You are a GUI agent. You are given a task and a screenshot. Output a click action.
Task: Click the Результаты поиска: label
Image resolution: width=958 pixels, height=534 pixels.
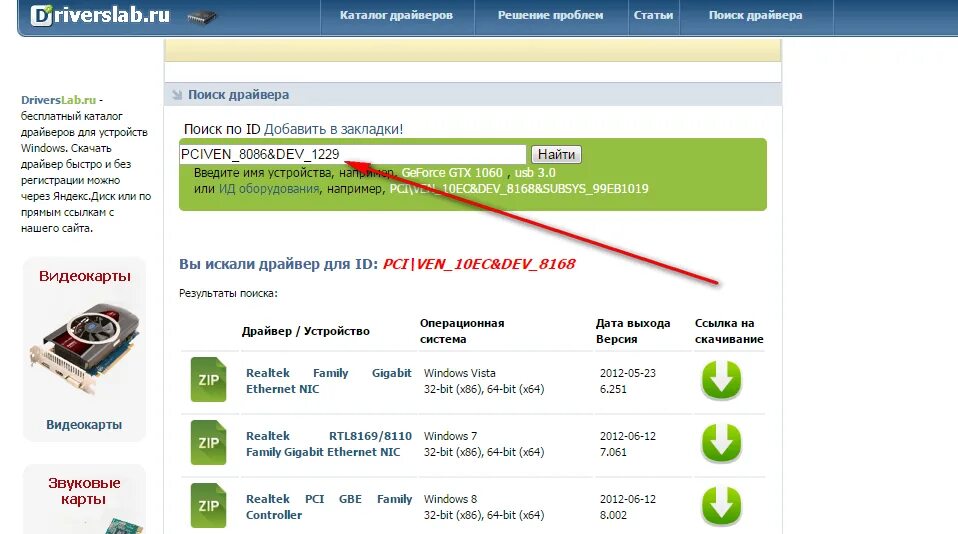point(228,293)
